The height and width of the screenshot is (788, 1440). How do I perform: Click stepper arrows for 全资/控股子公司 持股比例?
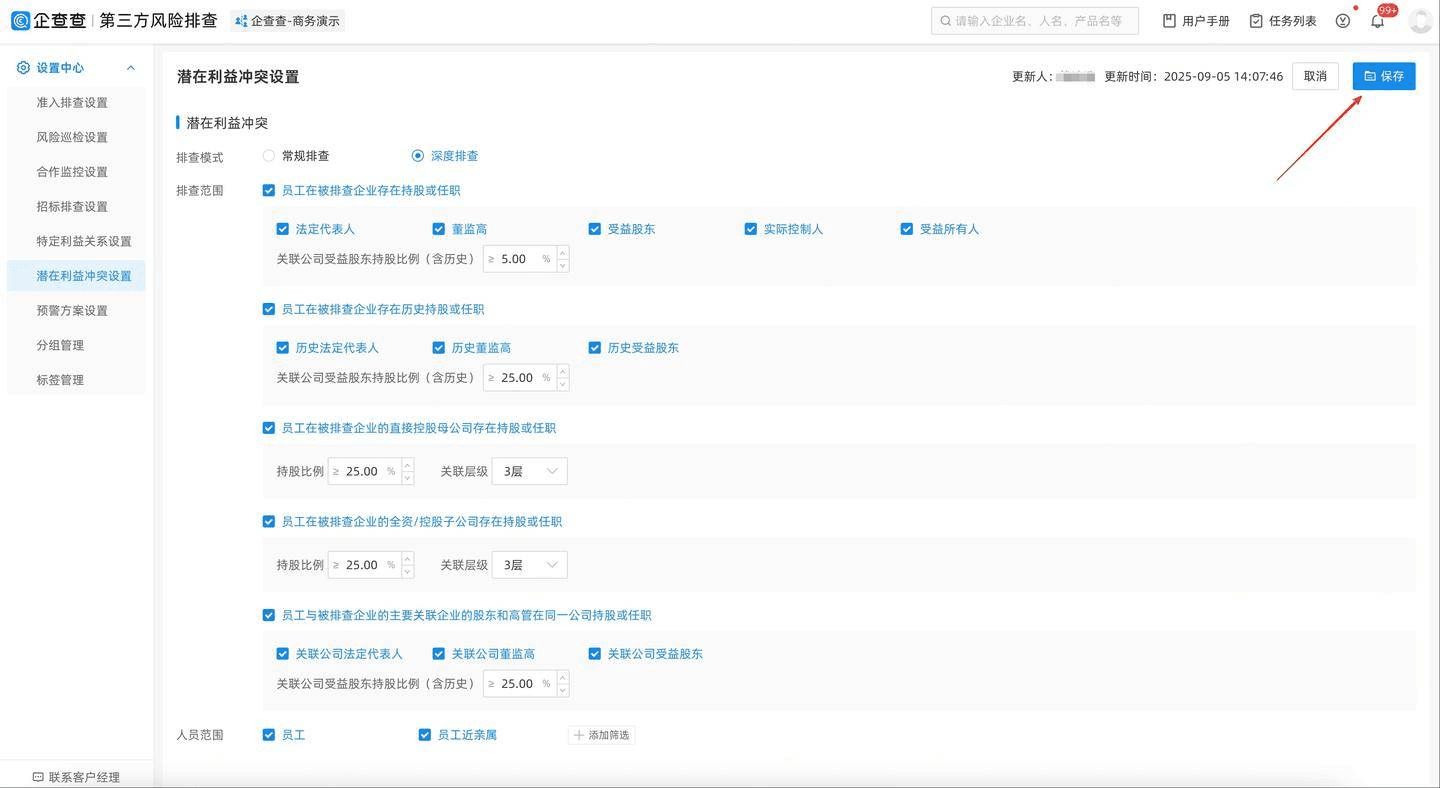[x=408, y=565]
